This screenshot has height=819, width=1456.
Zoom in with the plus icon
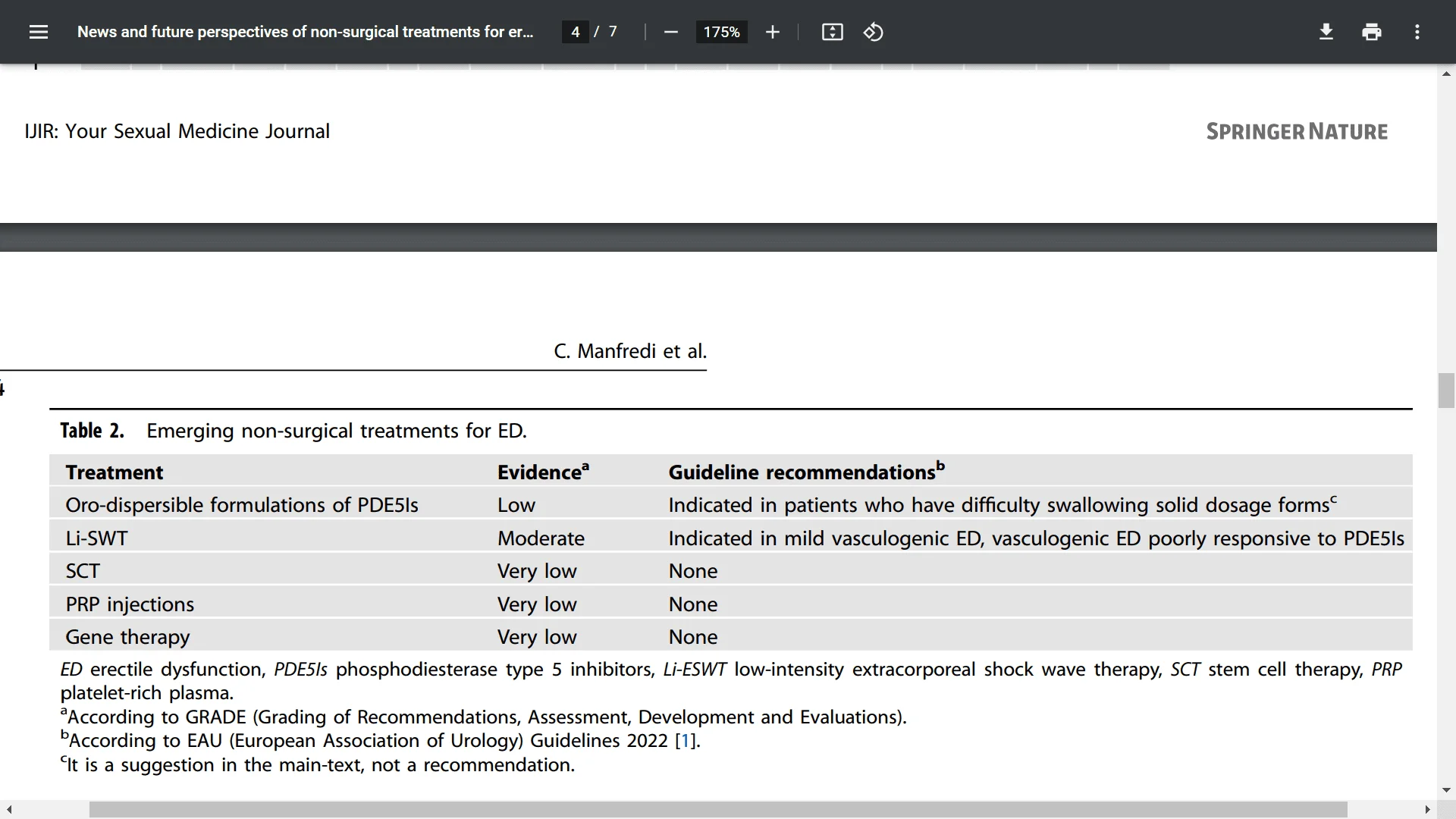[772, 32]
